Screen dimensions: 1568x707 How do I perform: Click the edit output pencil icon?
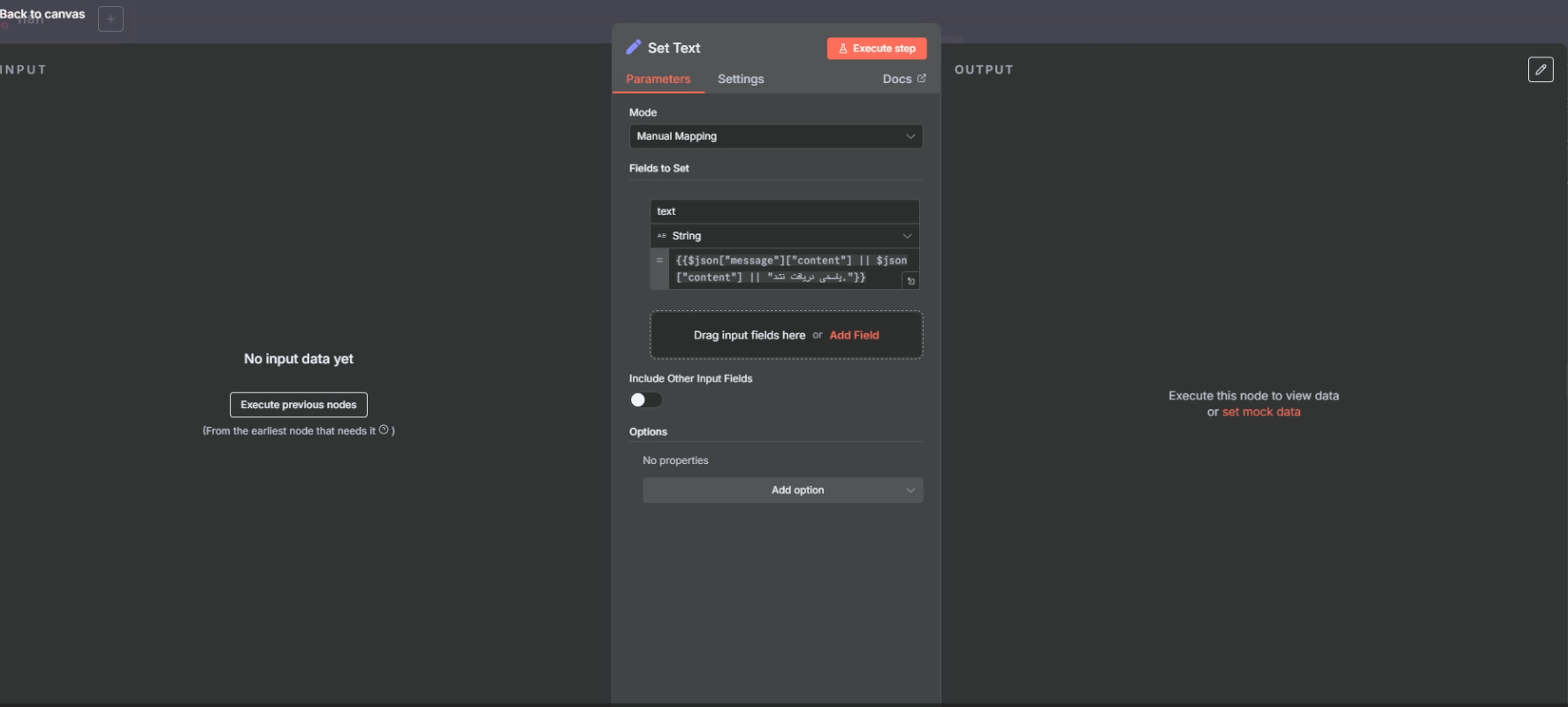tap(1540, 70)
